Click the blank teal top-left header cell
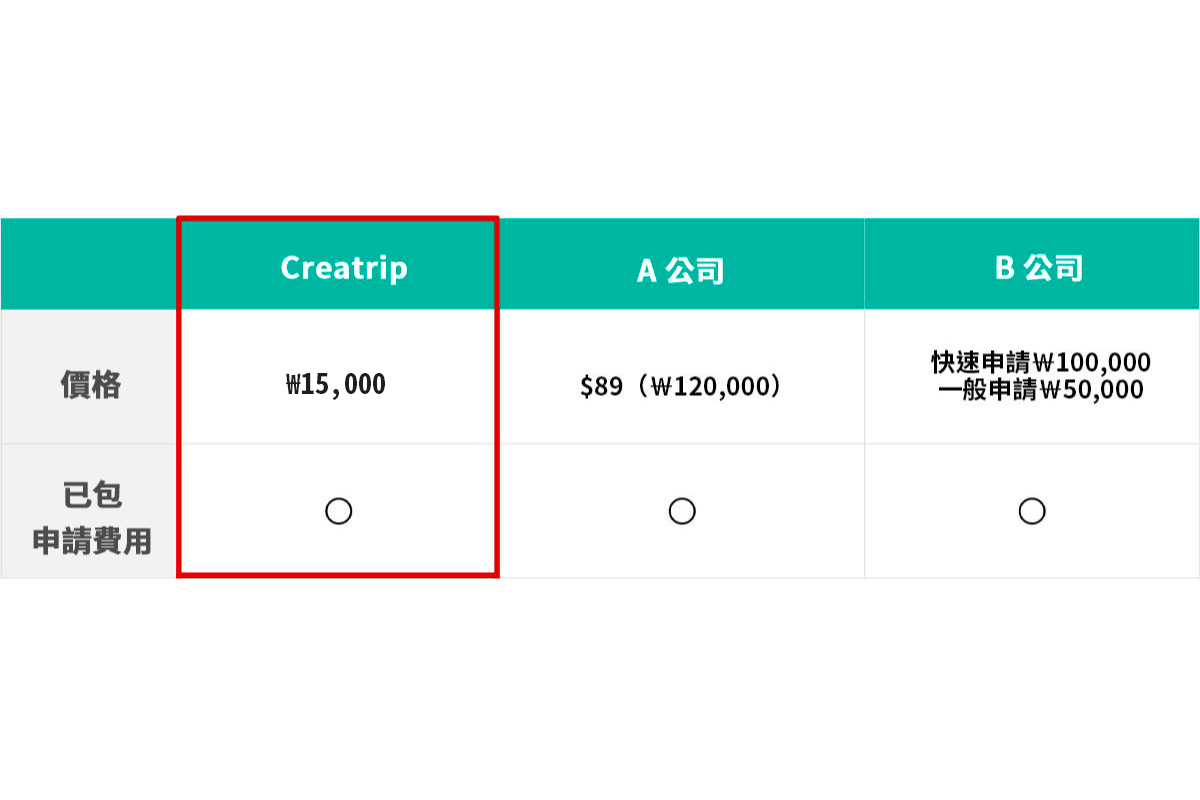Screen dimensions: 1200x800 (x=88, y=264)
